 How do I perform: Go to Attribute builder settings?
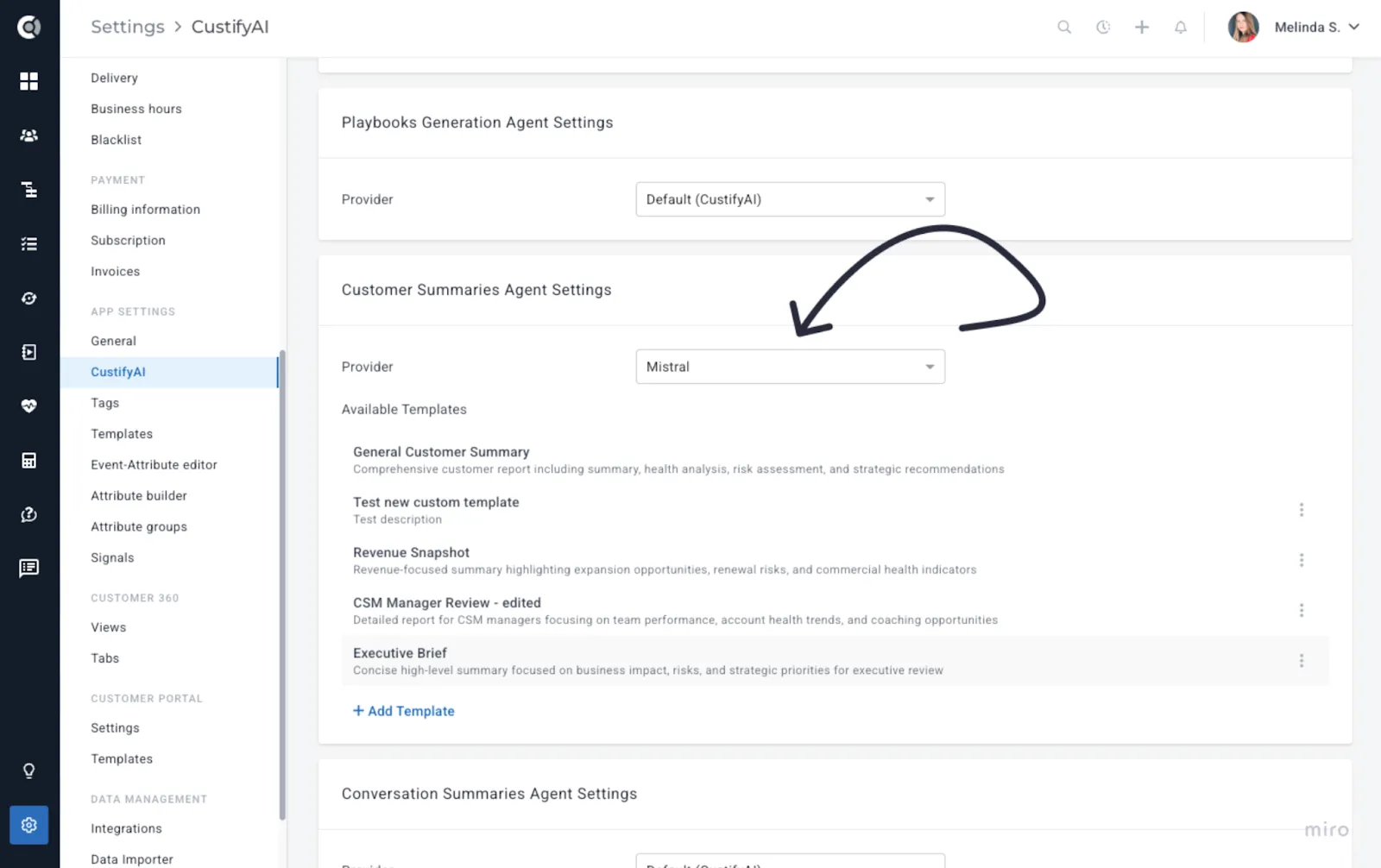[x=139, y=496]
